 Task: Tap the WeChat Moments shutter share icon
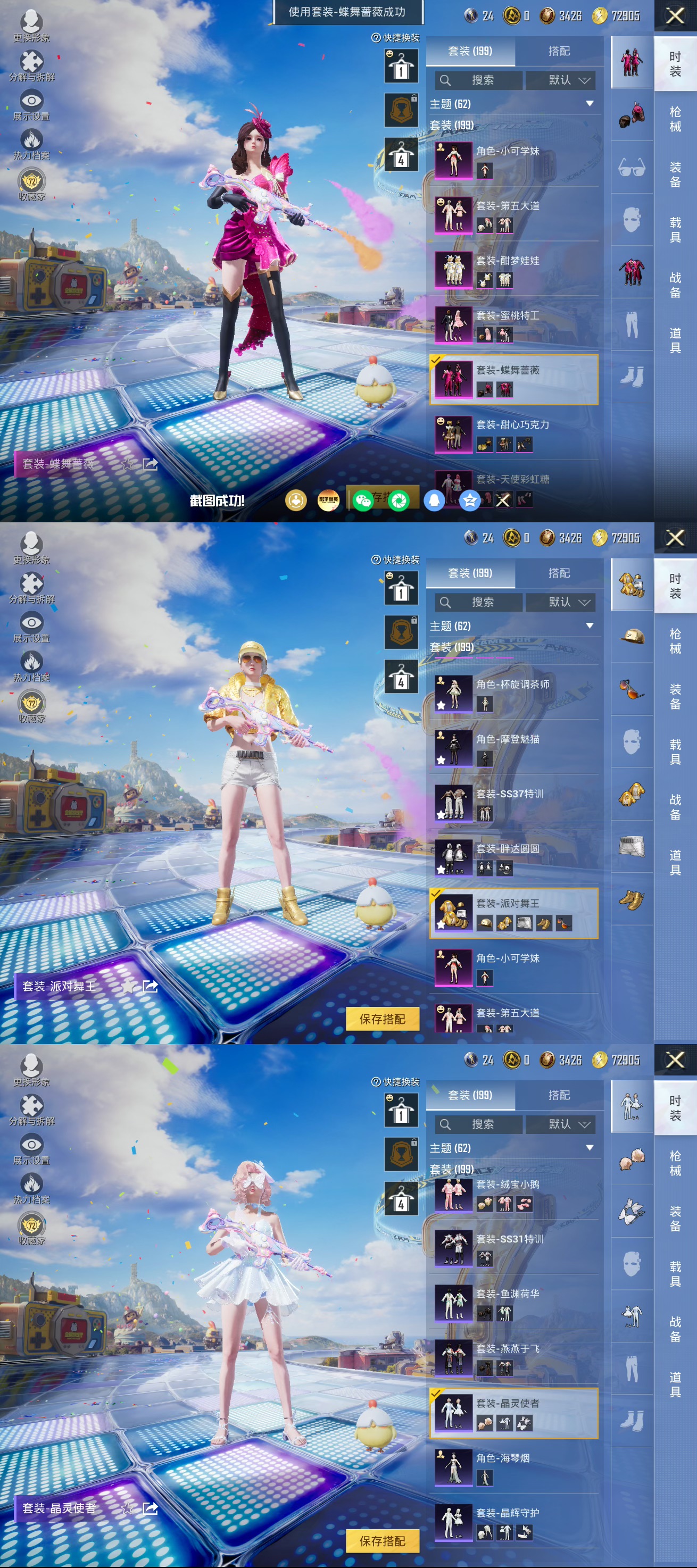(x=400, y=501)
